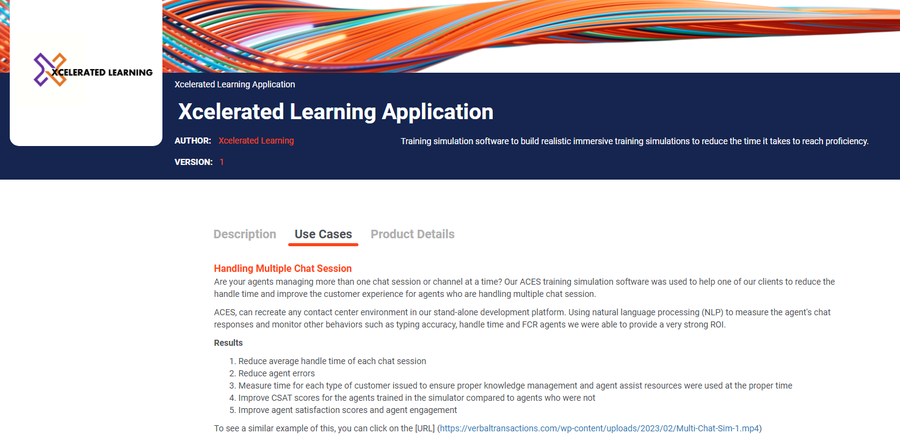Open the Xcelerated Learning author link
The image size is (900, 446).
point(256,141)
